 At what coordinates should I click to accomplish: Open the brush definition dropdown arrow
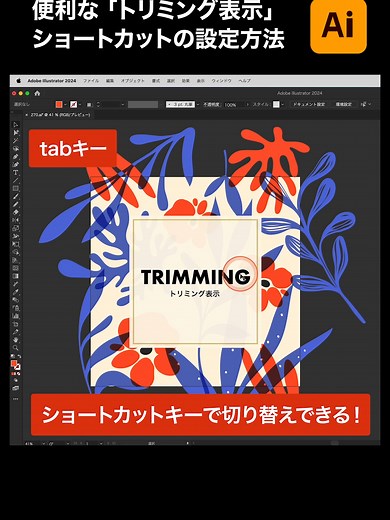click(x=198, y=105)
